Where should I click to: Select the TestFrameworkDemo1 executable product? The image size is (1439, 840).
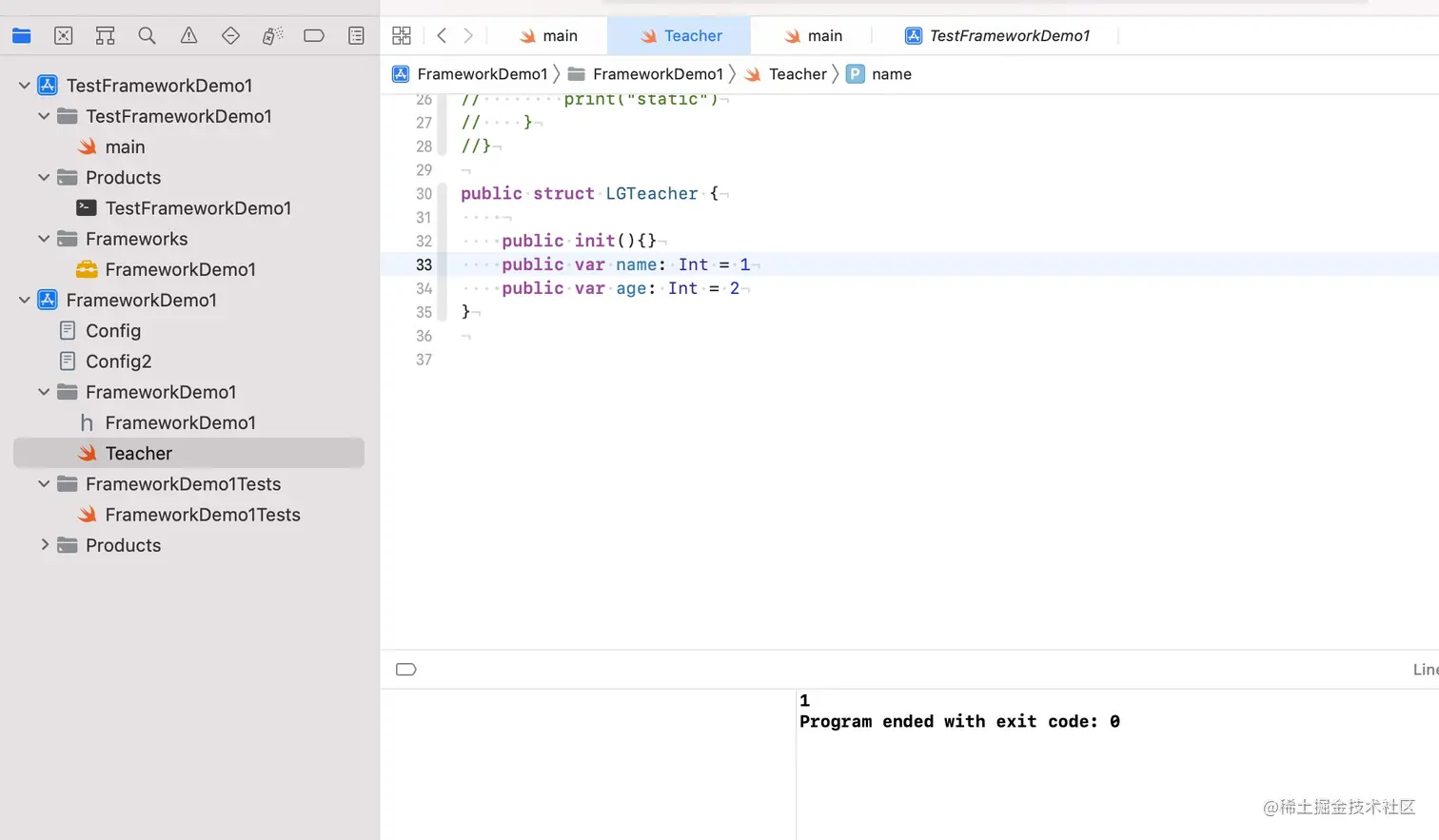198,208
